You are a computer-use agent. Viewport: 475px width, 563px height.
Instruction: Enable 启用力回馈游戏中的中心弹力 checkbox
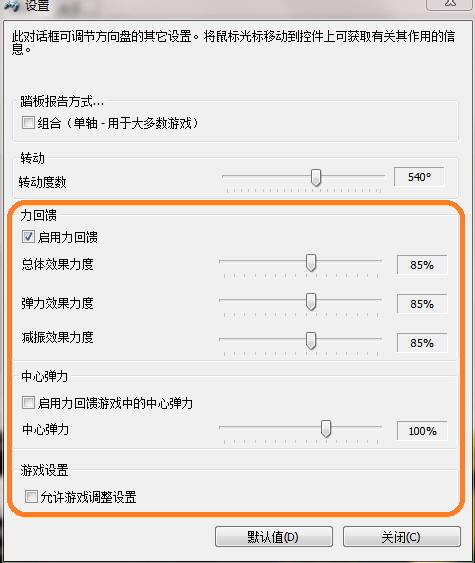tap(28, 403)
